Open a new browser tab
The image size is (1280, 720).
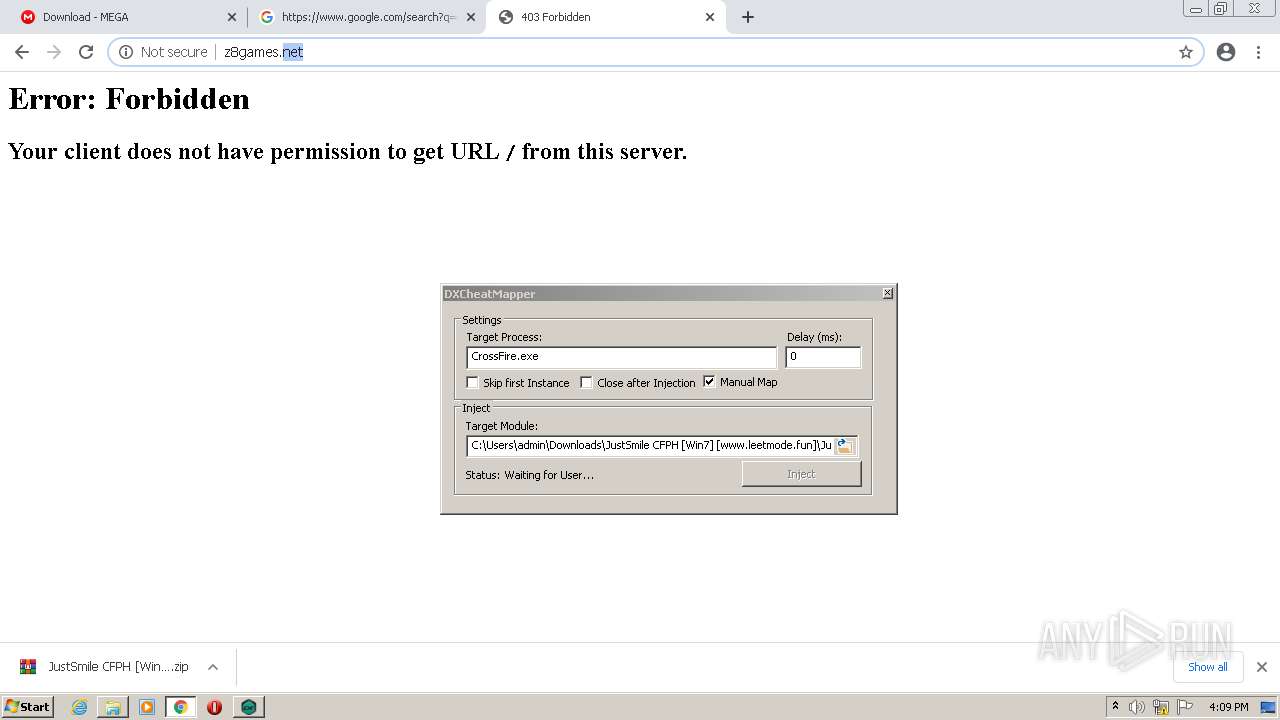tap(748, 17)
